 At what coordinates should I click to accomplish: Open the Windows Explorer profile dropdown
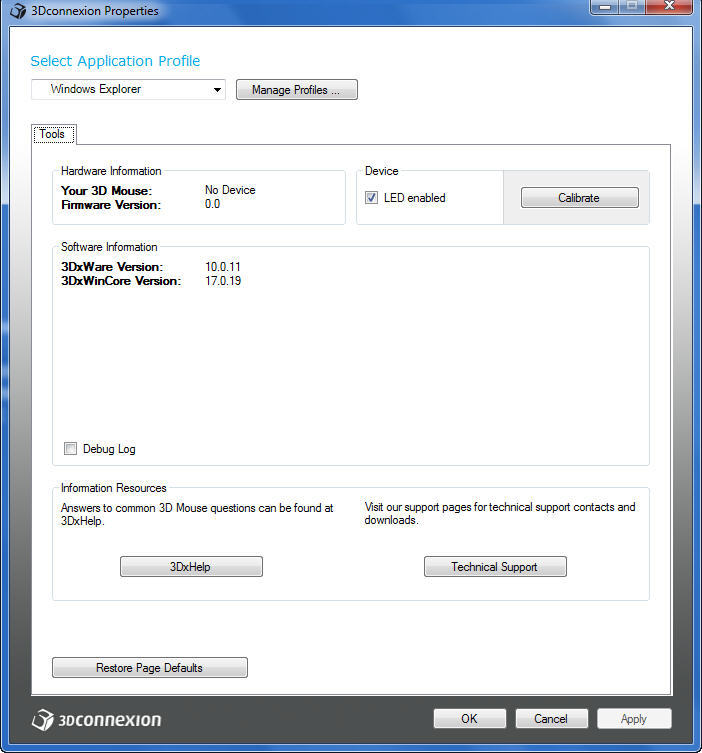pyautogui.click(x=128, y=89)
